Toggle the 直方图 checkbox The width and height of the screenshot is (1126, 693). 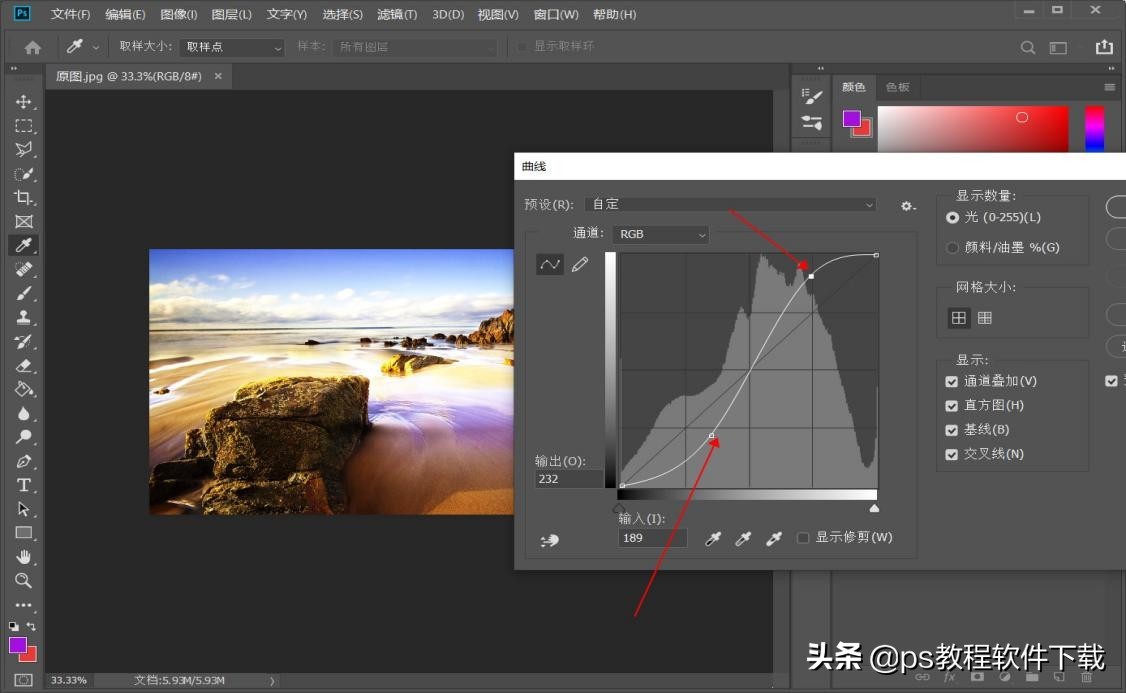pos(951,406)
